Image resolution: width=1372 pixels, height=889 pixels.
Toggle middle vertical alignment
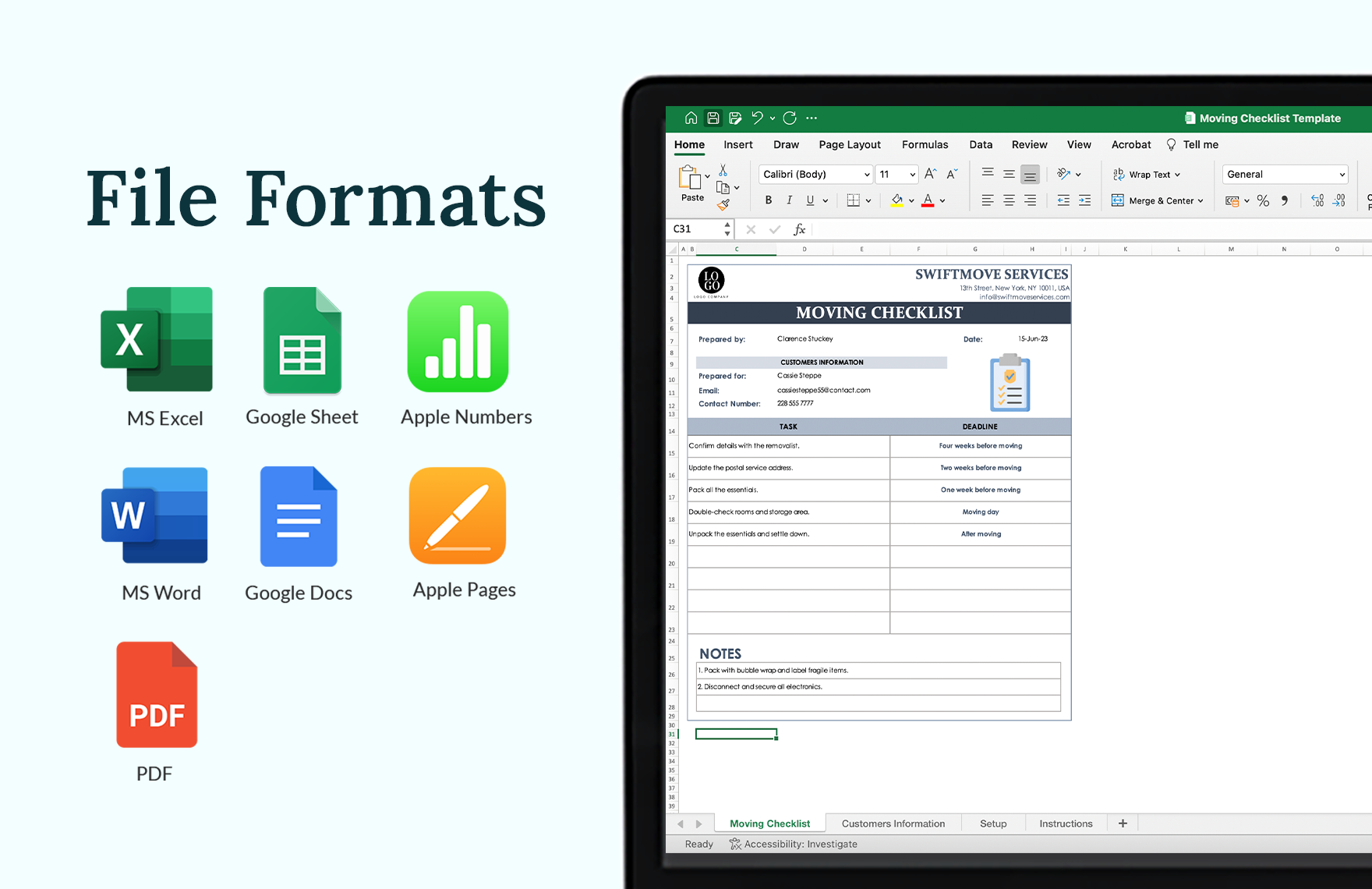pyautogui.click(x=1009, y=173)
